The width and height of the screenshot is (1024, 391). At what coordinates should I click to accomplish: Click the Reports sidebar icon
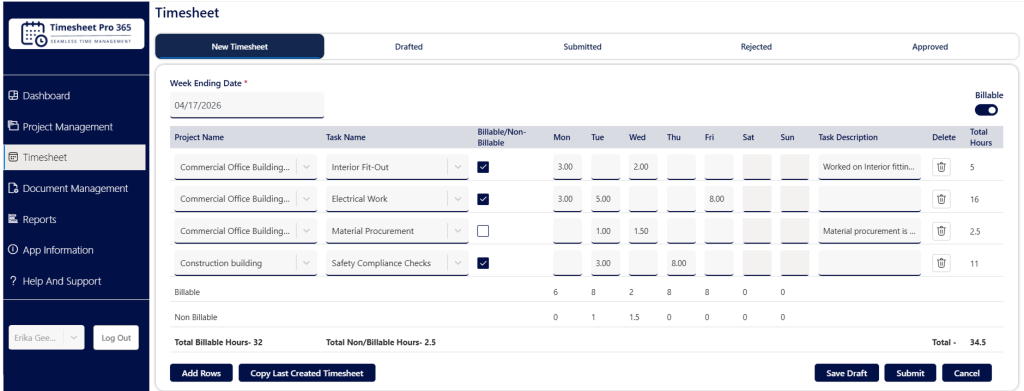(x=13, y=219)
